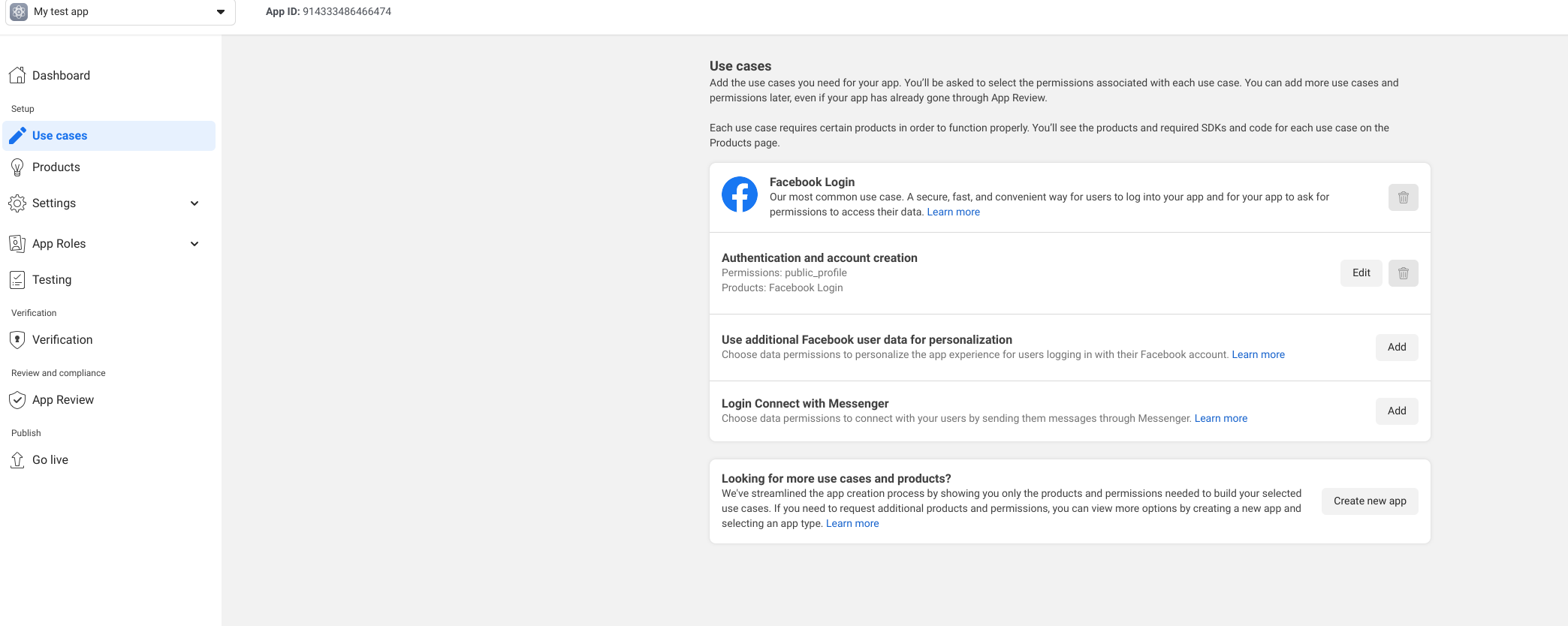Click the App ID number text
Image resolution: width=1568 pixels, height=626 pixels.
point(347,12)
